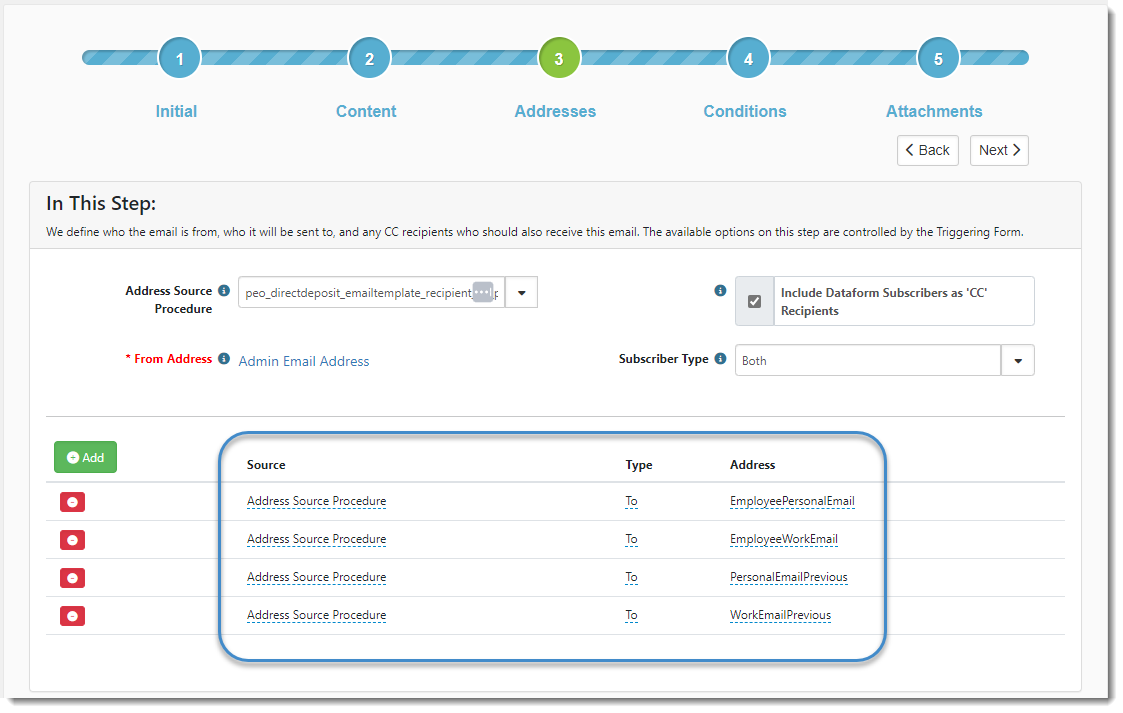Go to step 4 Conditions
Screen dimensions: 1123x713
point(748,59)
